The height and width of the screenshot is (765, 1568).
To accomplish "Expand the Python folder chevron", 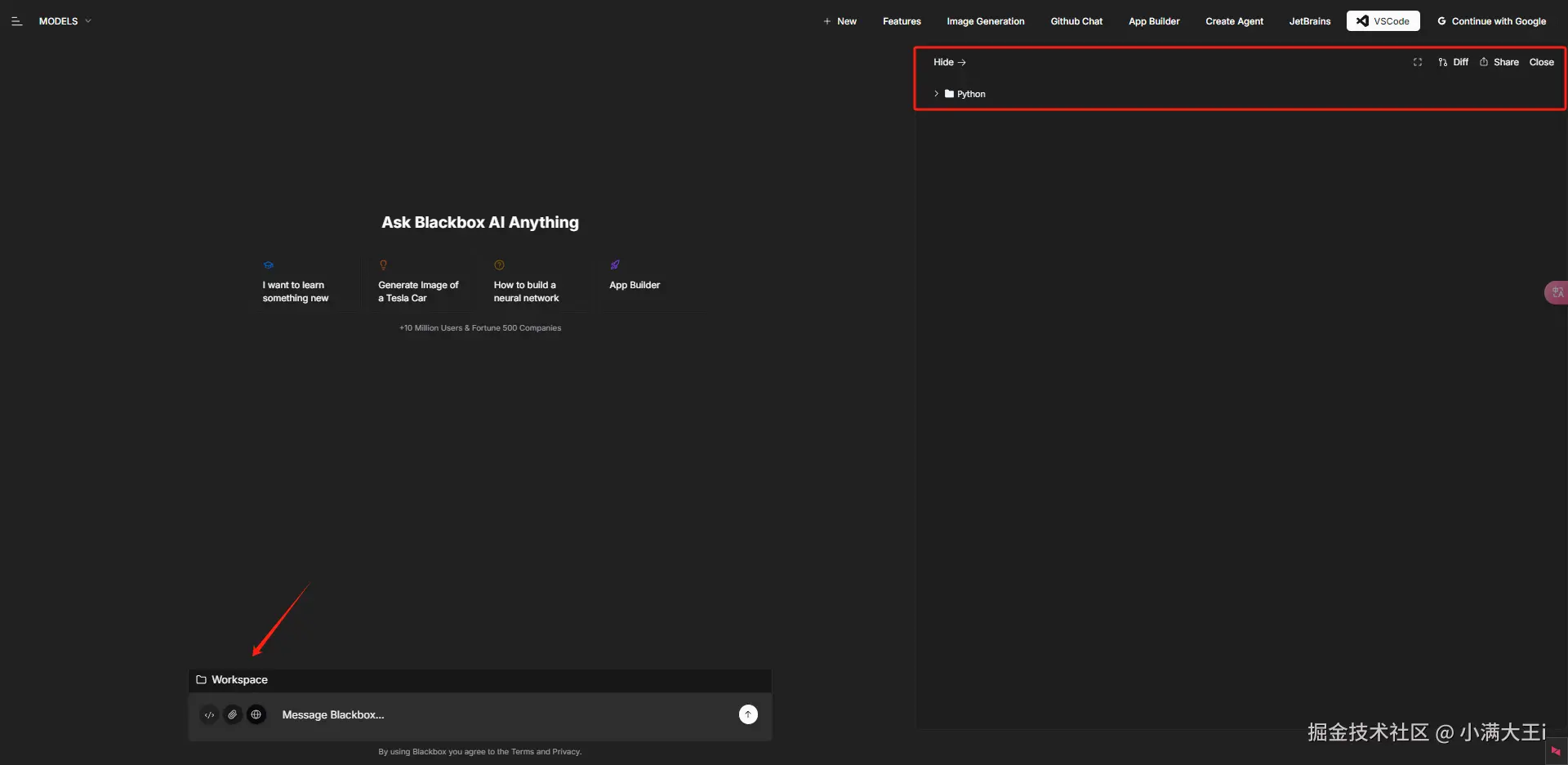I will click(936, 94).
